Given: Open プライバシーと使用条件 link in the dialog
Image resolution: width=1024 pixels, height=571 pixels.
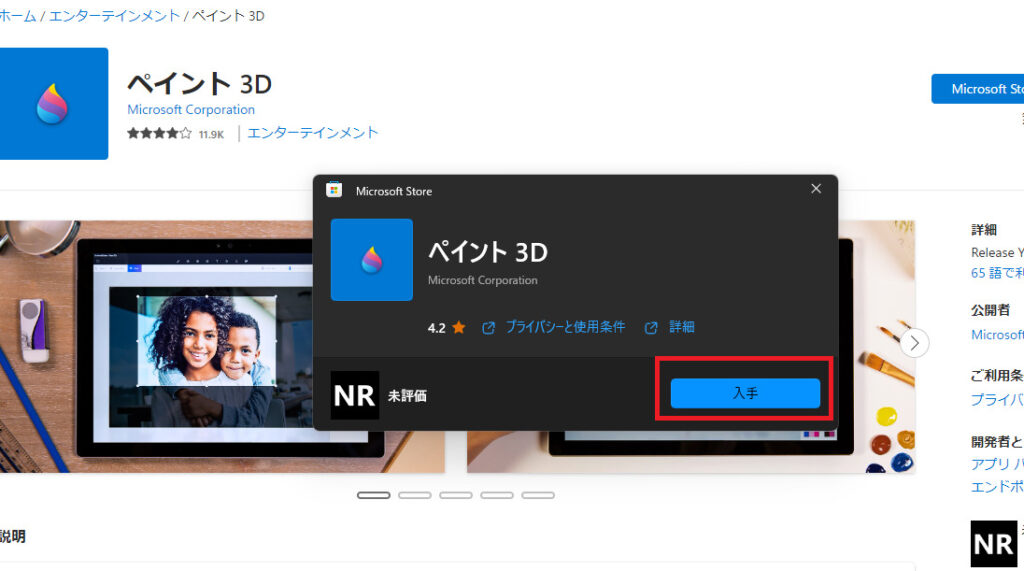Looking at the screenshot, I should (566, 327).
